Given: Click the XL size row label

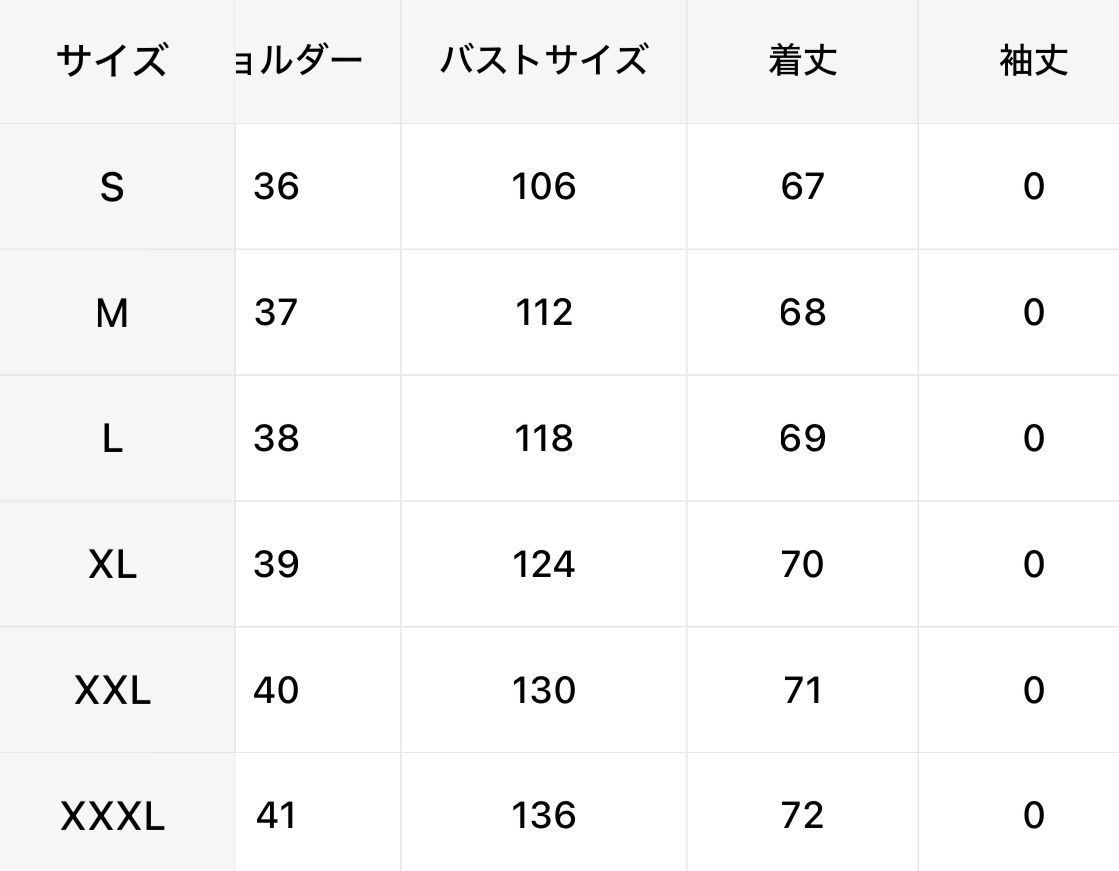Looking at the screenshot, I should tap(111, 565).
